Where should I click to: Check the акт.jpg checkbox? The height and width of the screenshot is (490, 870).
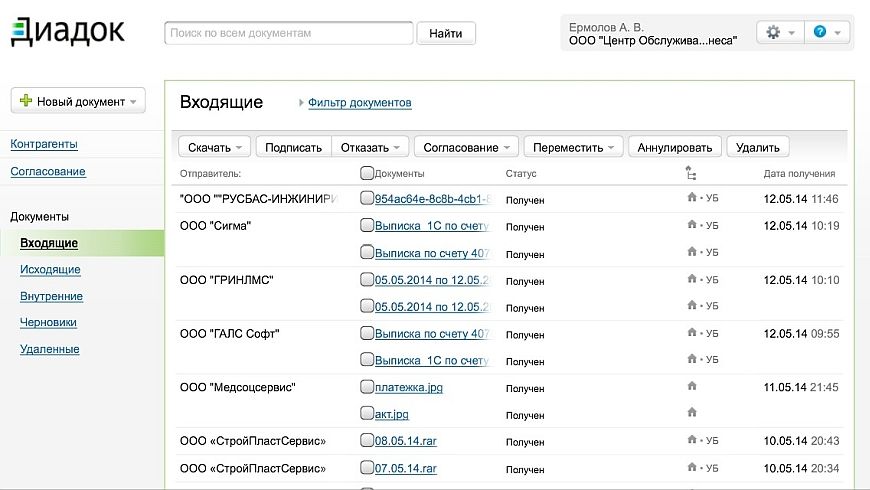click(367, 413)
